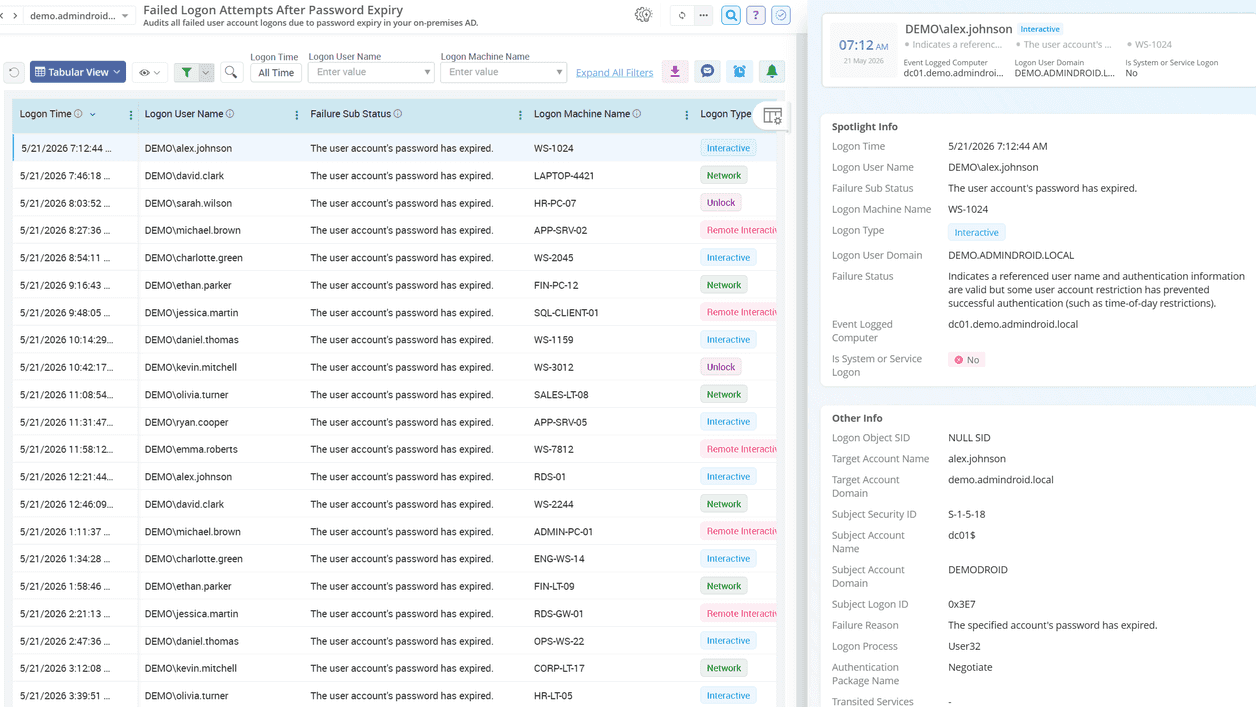Click the RDS-GW-01 machine name cell
Image resolution: width=1256 pixels, height=707 pixels.
559,614
